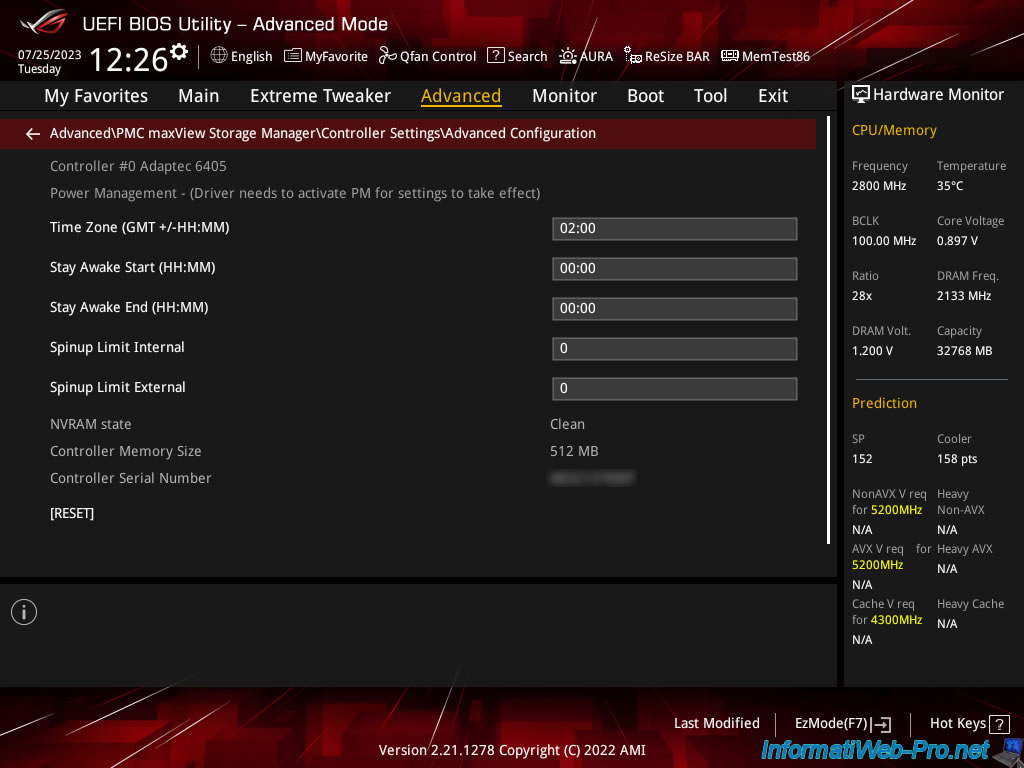Screen dimensions: 1024x768
Task: Click the CPU/Memory section heading
Action: tap(894, 131)
